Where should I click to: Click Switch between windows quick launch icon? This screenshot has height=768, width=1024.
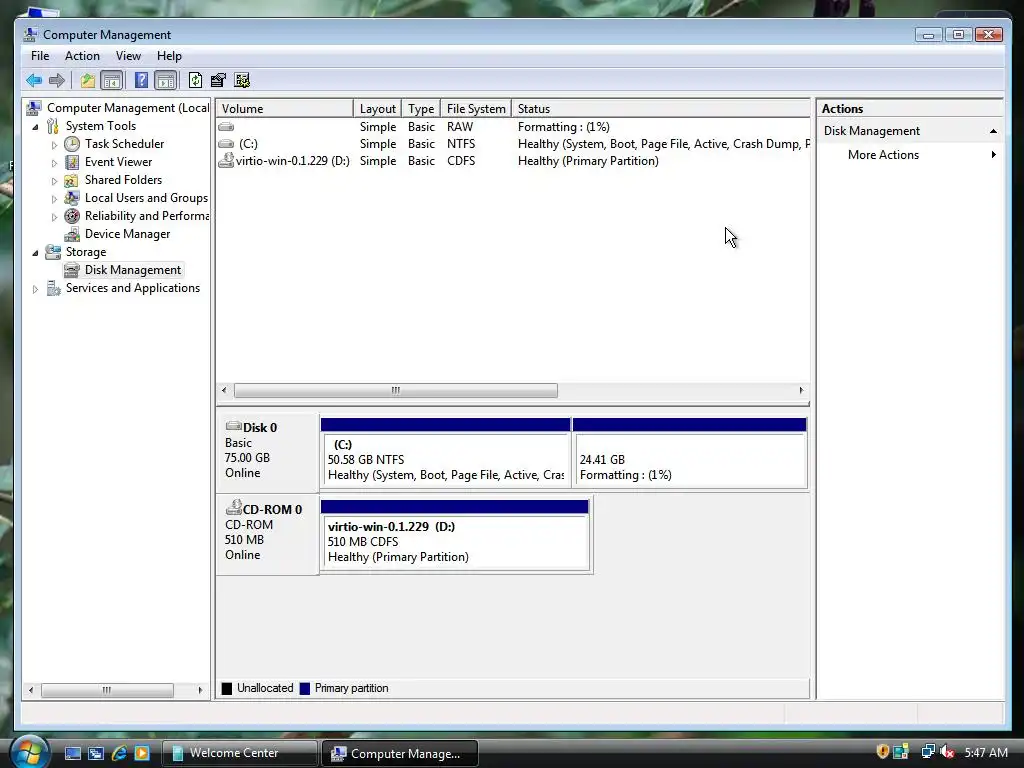coord(95,753)
